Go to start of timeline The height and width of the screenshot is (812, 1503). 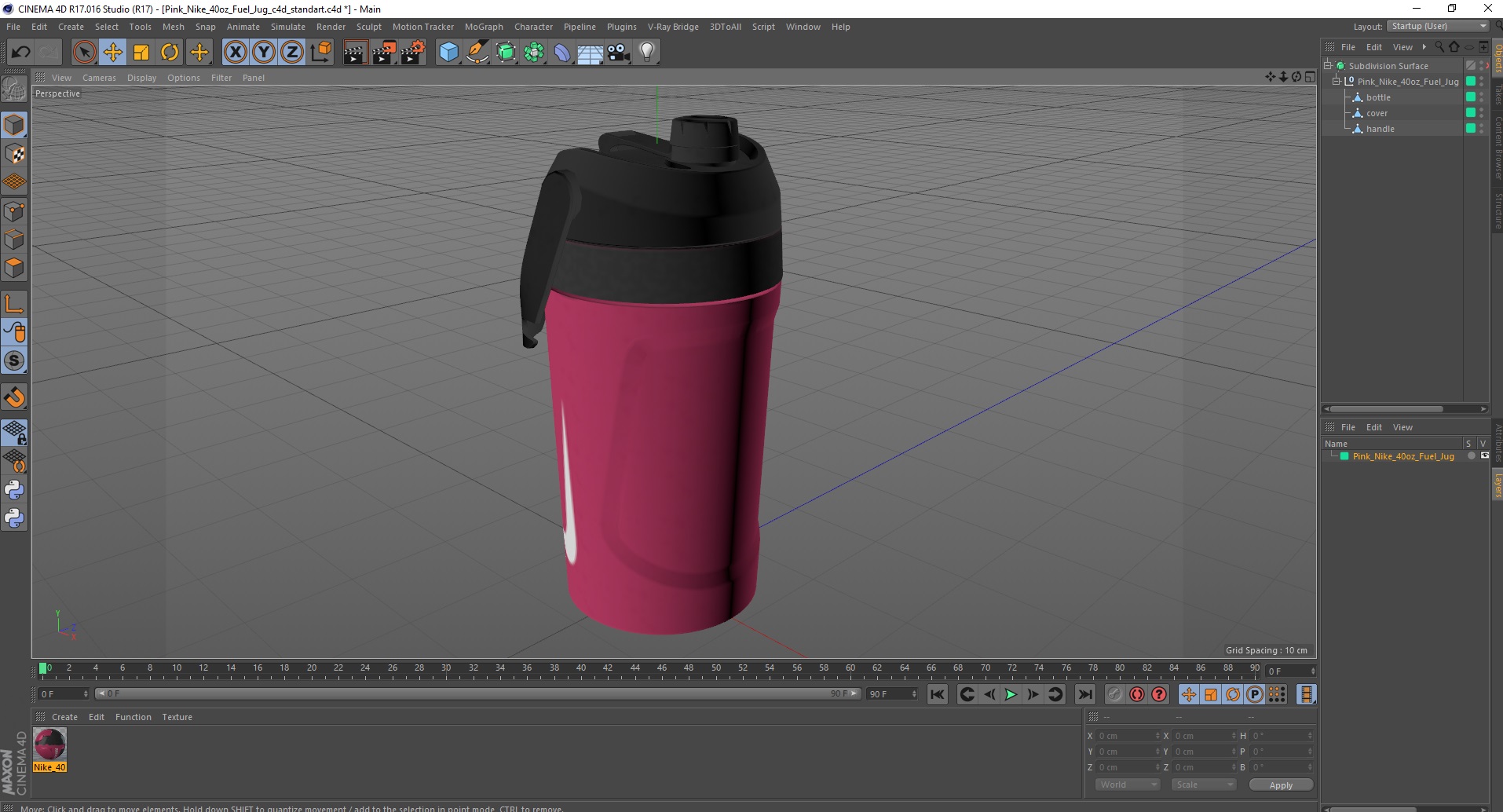coord(938,694)
